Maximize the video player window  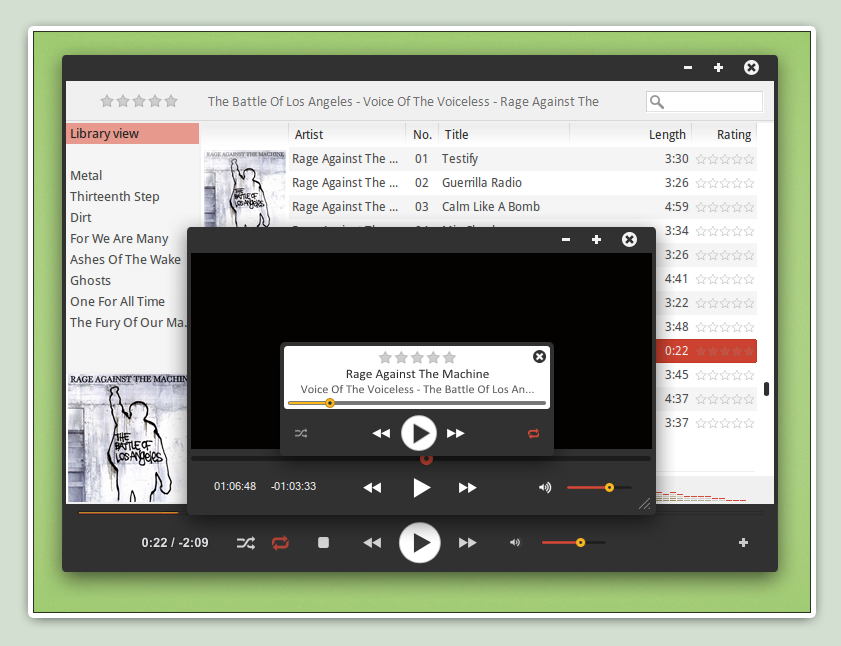click(x=596, y=239)
